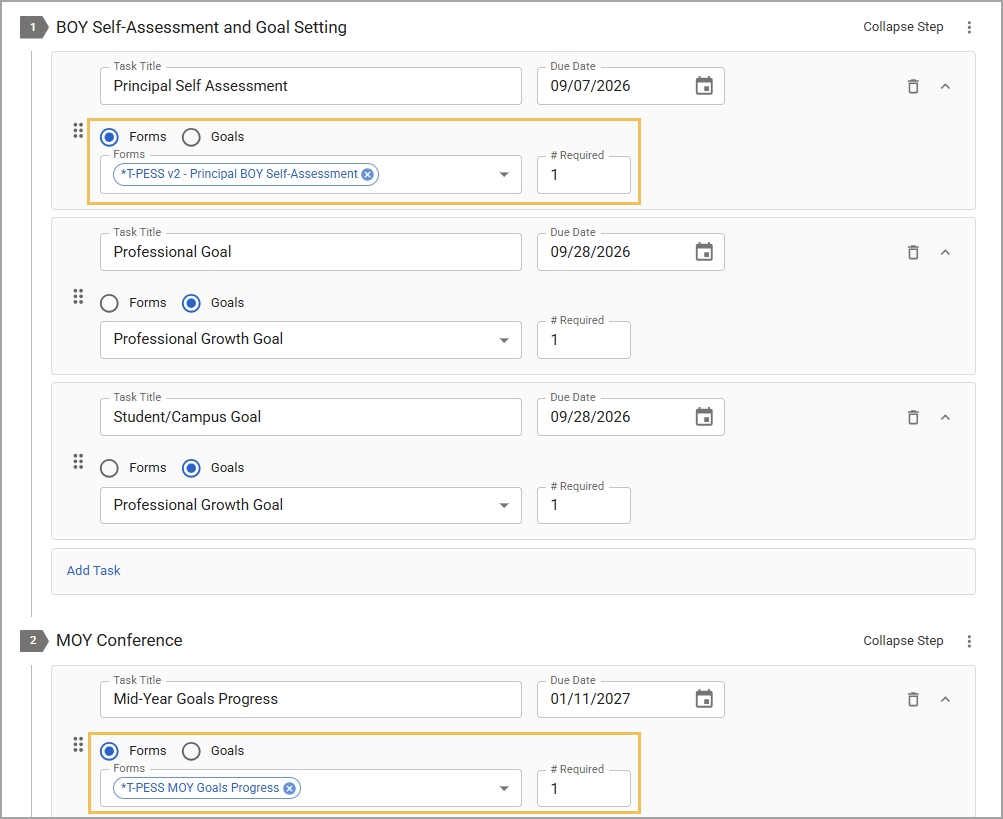
Task: Open calendar for Principal Self Assessment due date
Action: pos(704,86)
